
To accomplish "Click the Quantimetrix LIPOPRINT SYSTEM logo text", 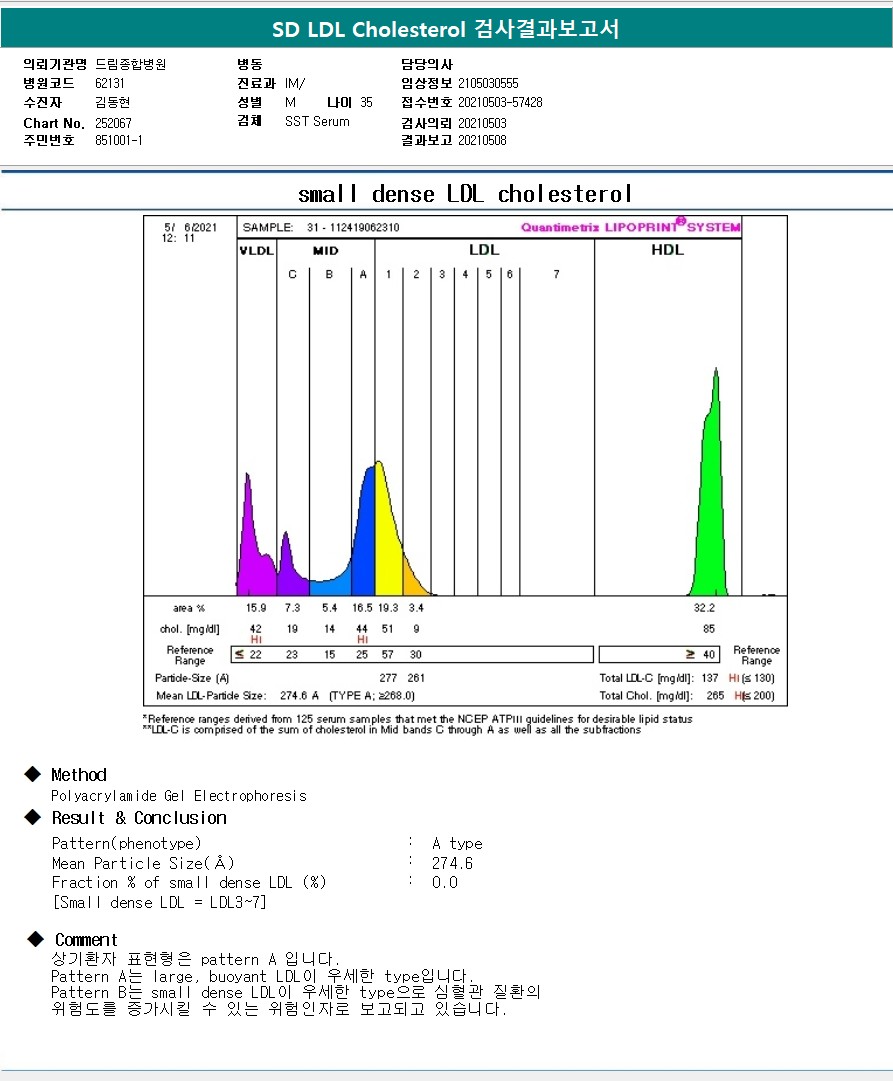I will coord(630,227).
